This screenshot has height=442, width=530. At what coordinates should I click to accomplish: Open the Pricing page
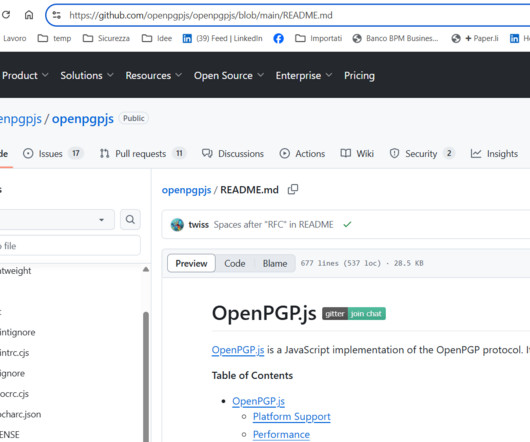359,75
